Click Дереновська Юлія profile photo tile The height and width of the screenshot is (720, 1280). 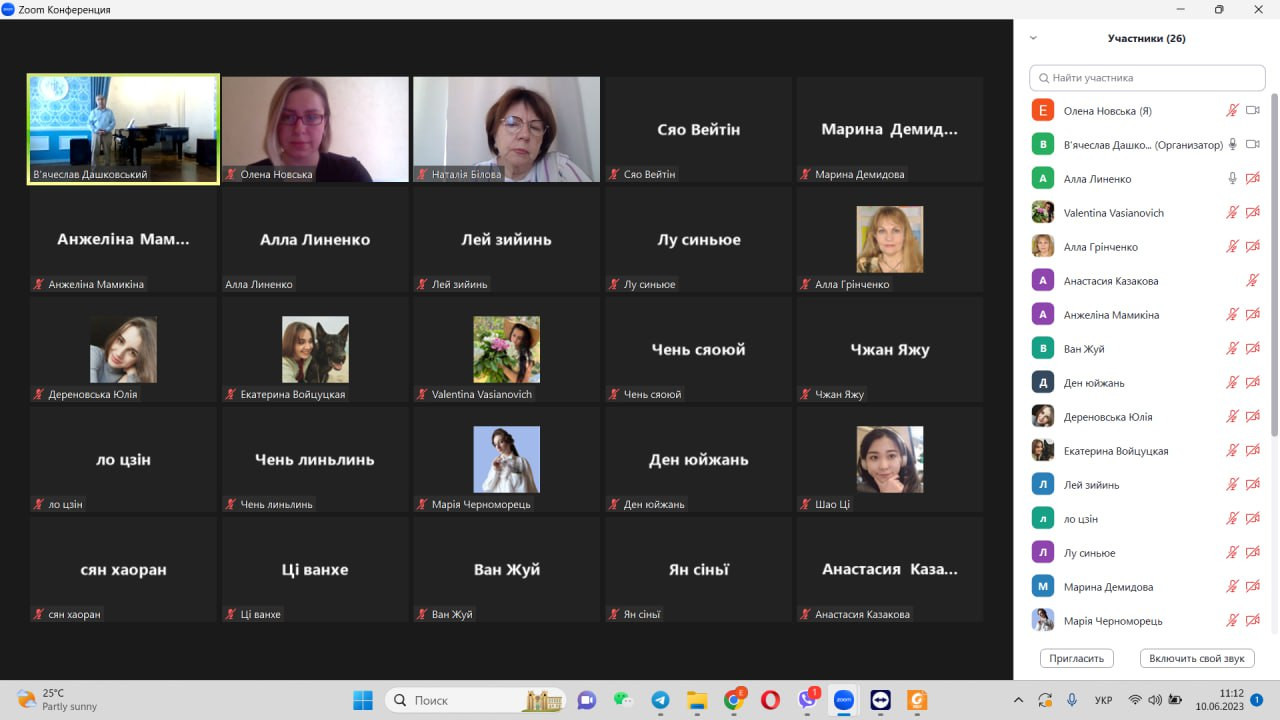tap(123, 349)
